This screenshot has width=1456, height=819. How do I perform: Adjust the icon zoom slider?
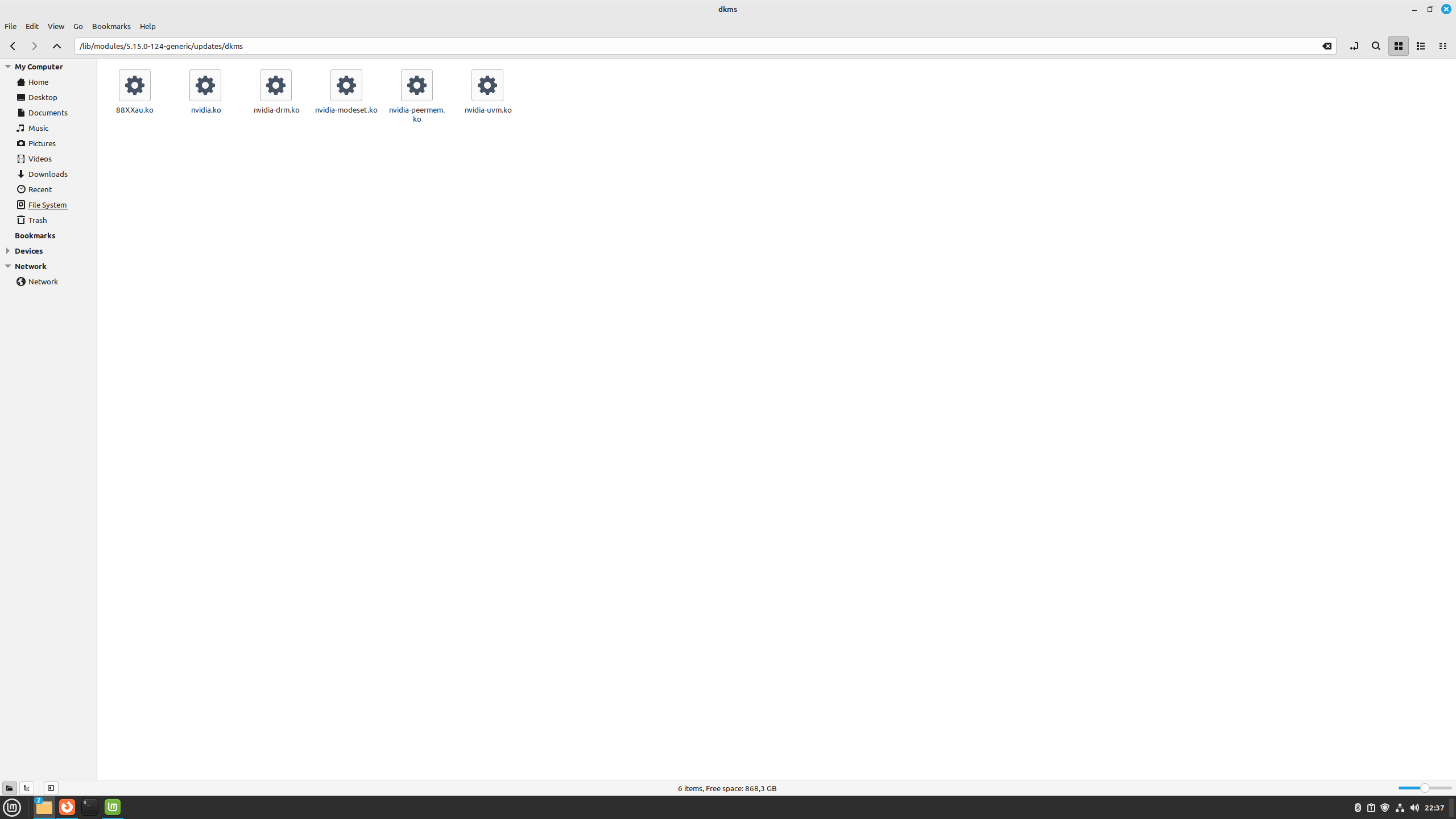click(x=1424, y=788)
